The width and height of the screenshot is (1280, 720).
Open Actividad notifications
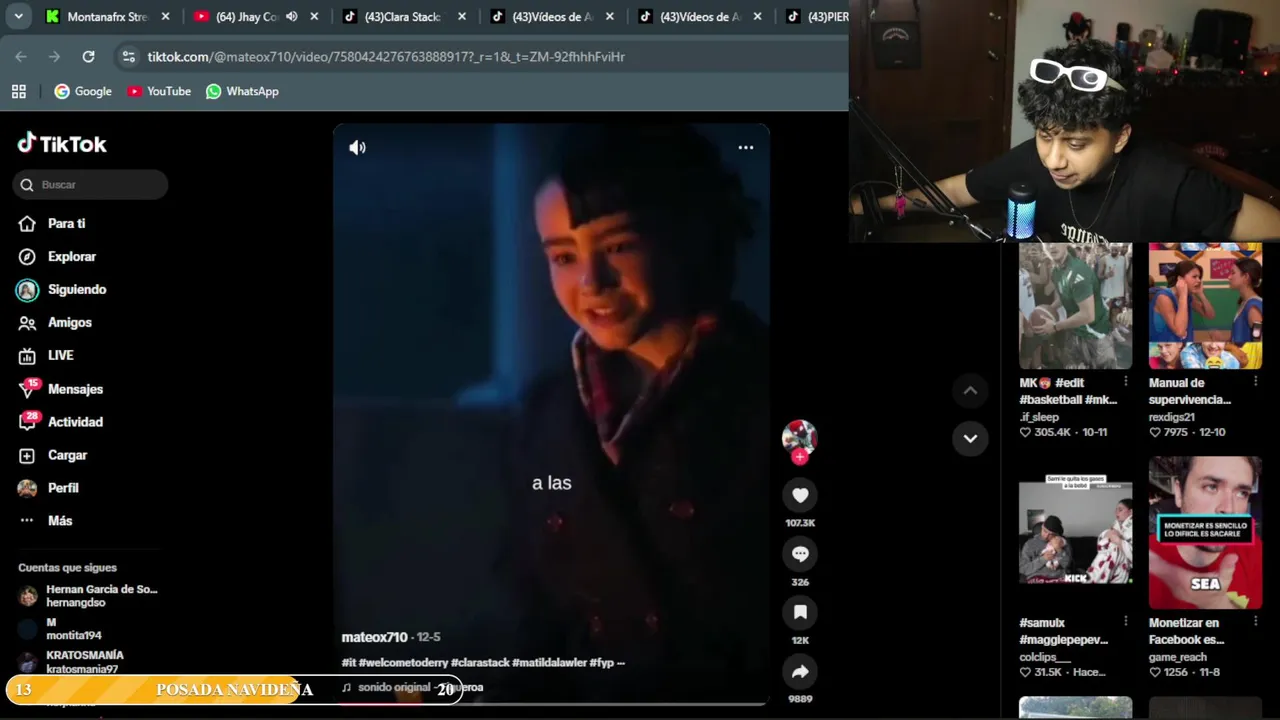click(x=61, y=422)
